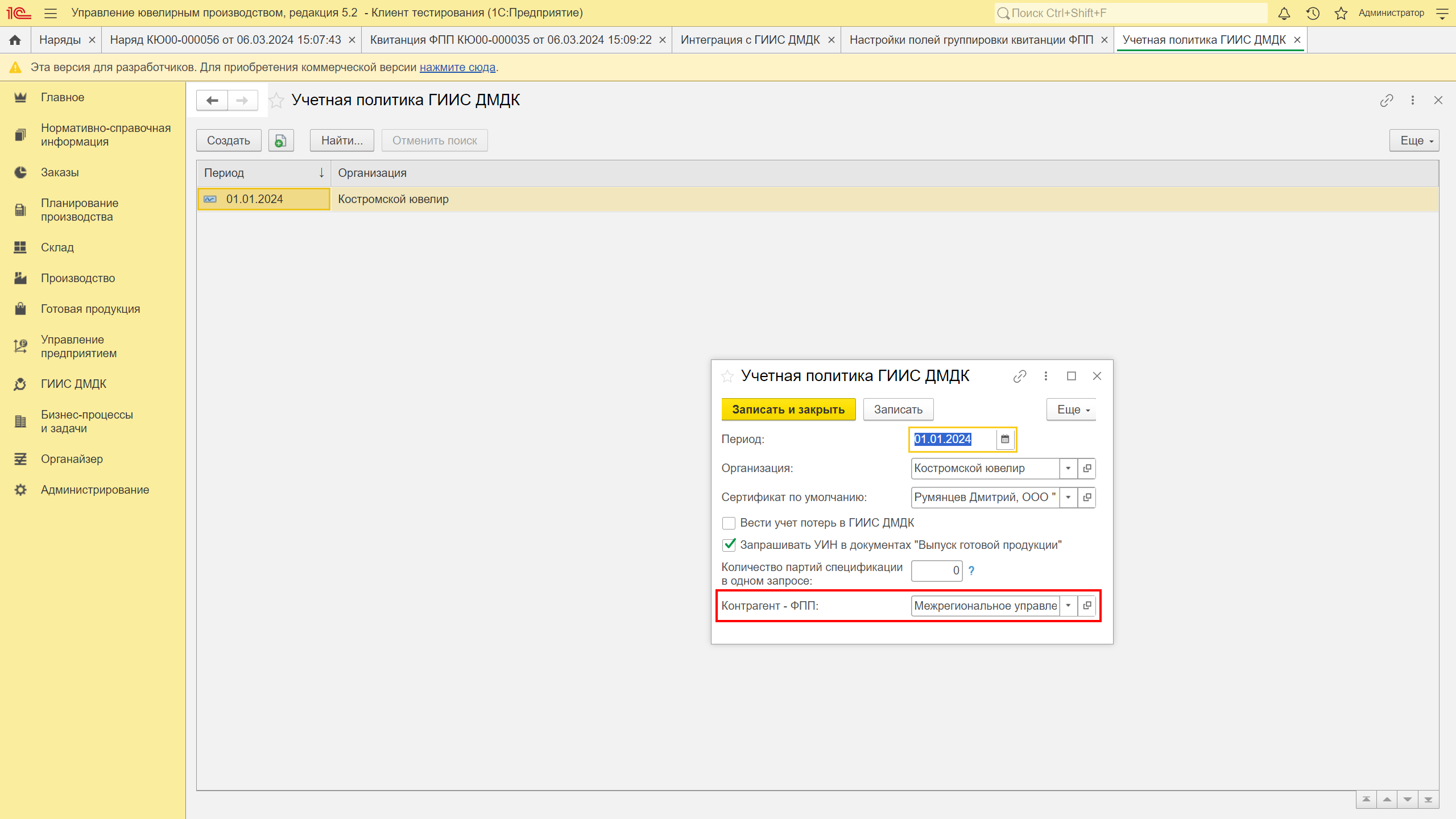Get link icon in dialog header
This screenshot has height=819, width=1456.
(1020, 376)
